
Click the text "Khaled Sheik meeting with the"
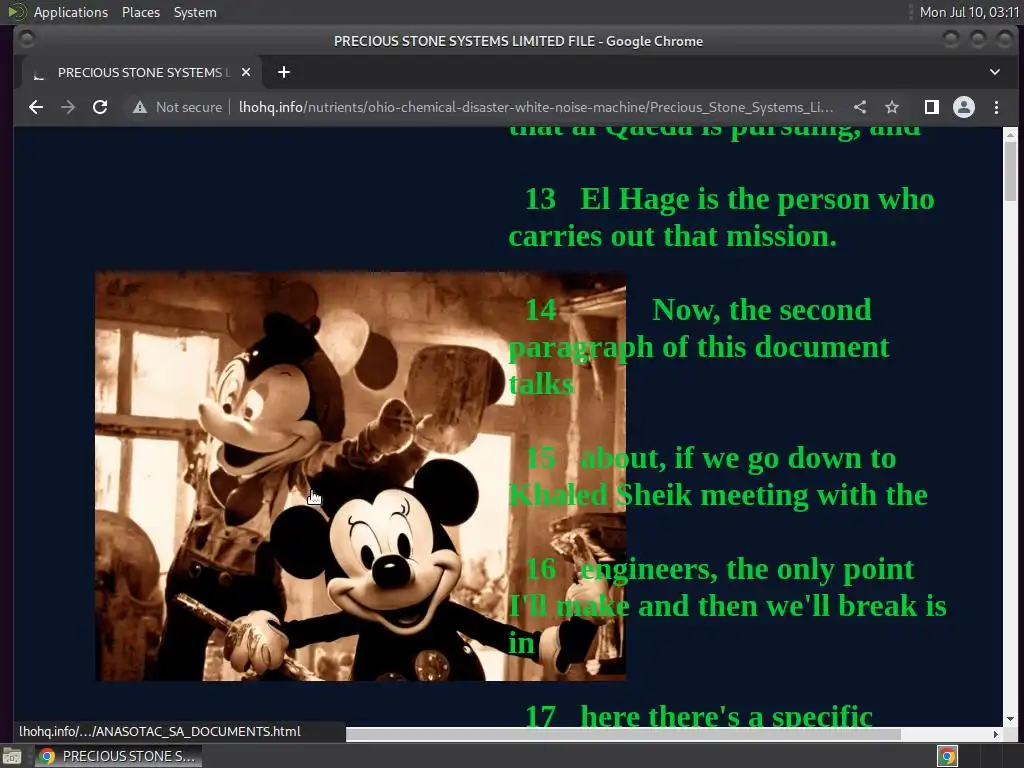pyautogui.click(x=718, y=495)
